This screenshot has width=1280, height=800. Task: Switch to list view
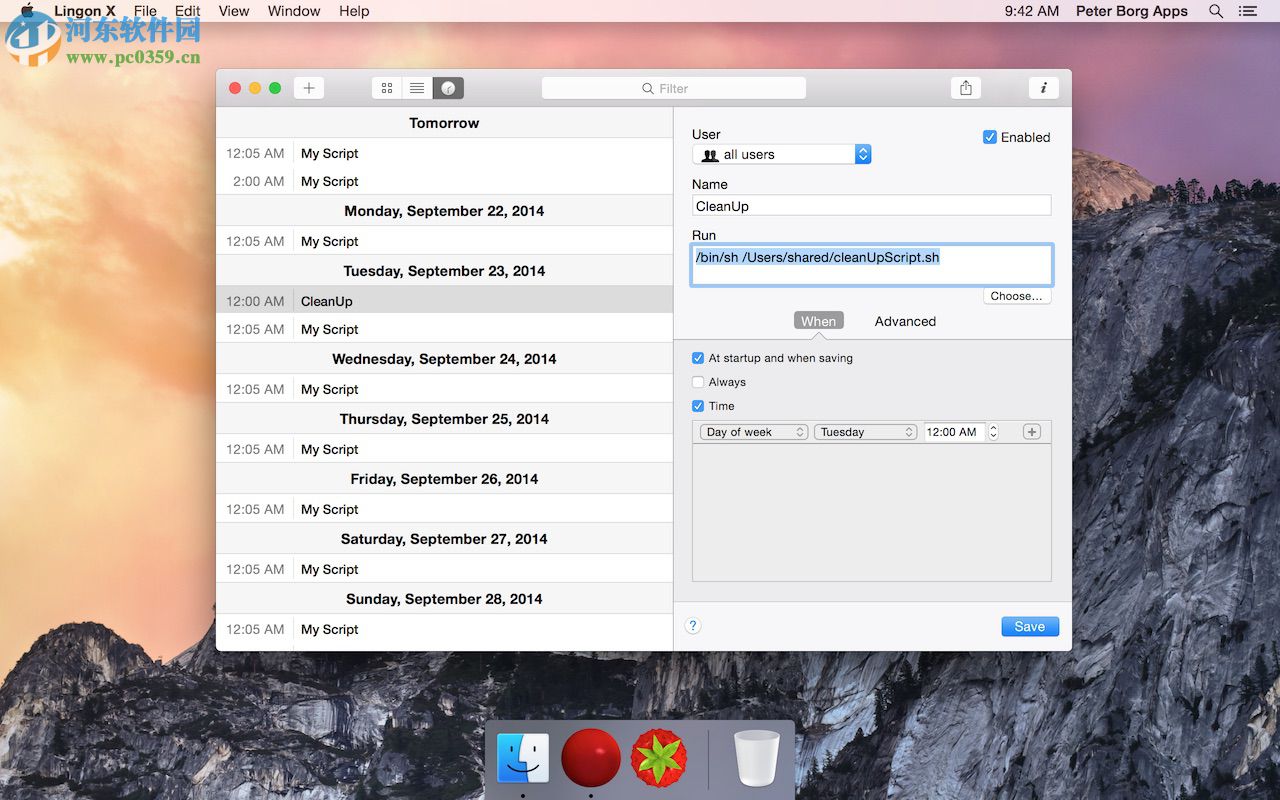[417, 88]
